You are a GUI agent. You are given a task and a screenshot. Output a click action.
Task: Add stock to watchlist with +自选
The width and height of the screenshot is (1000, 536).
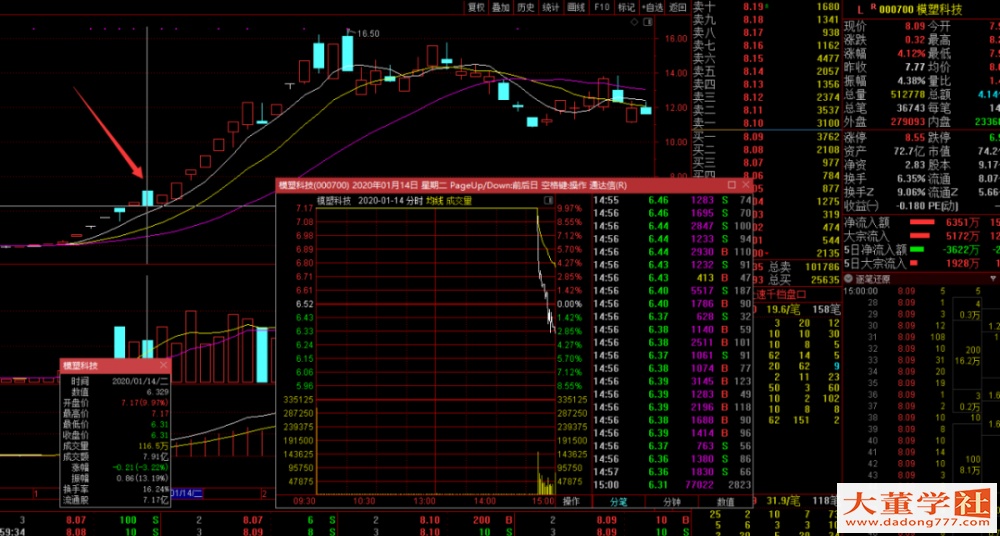[652, 7]
